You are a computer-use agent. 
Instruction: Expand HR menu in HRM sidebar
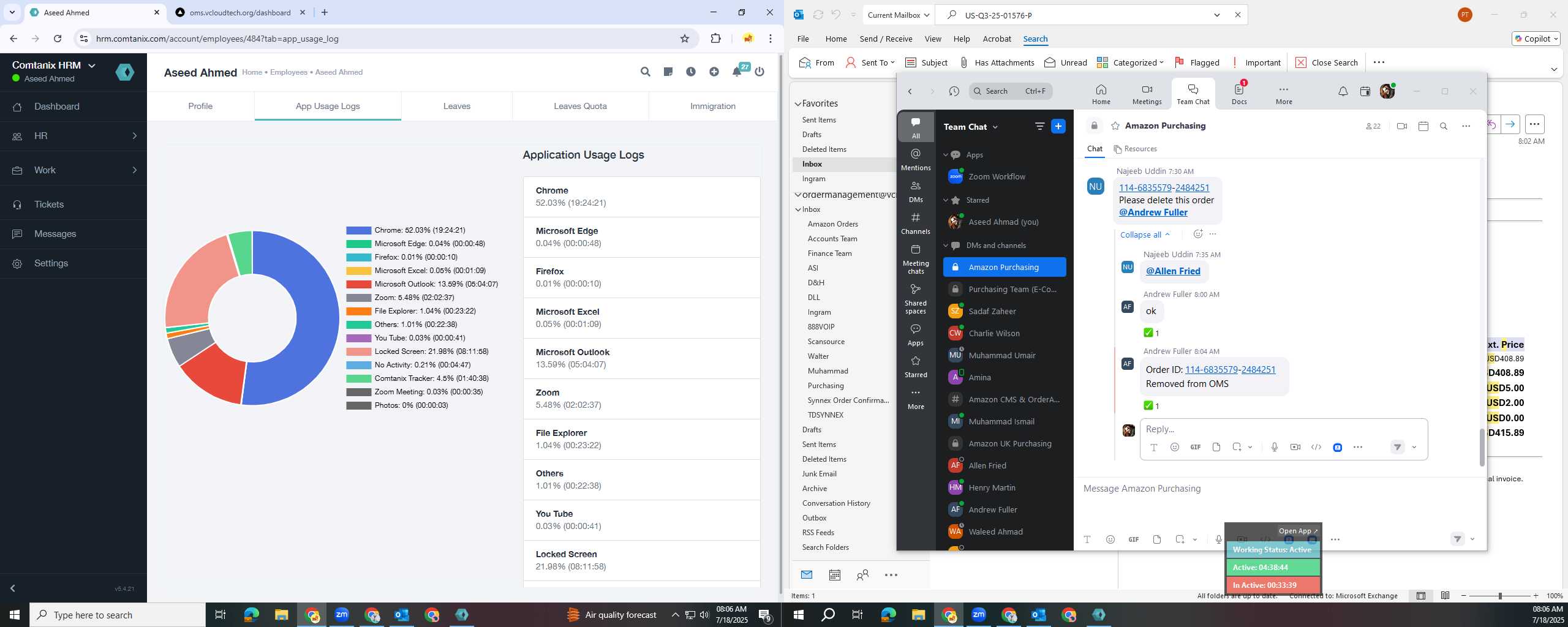73,136
